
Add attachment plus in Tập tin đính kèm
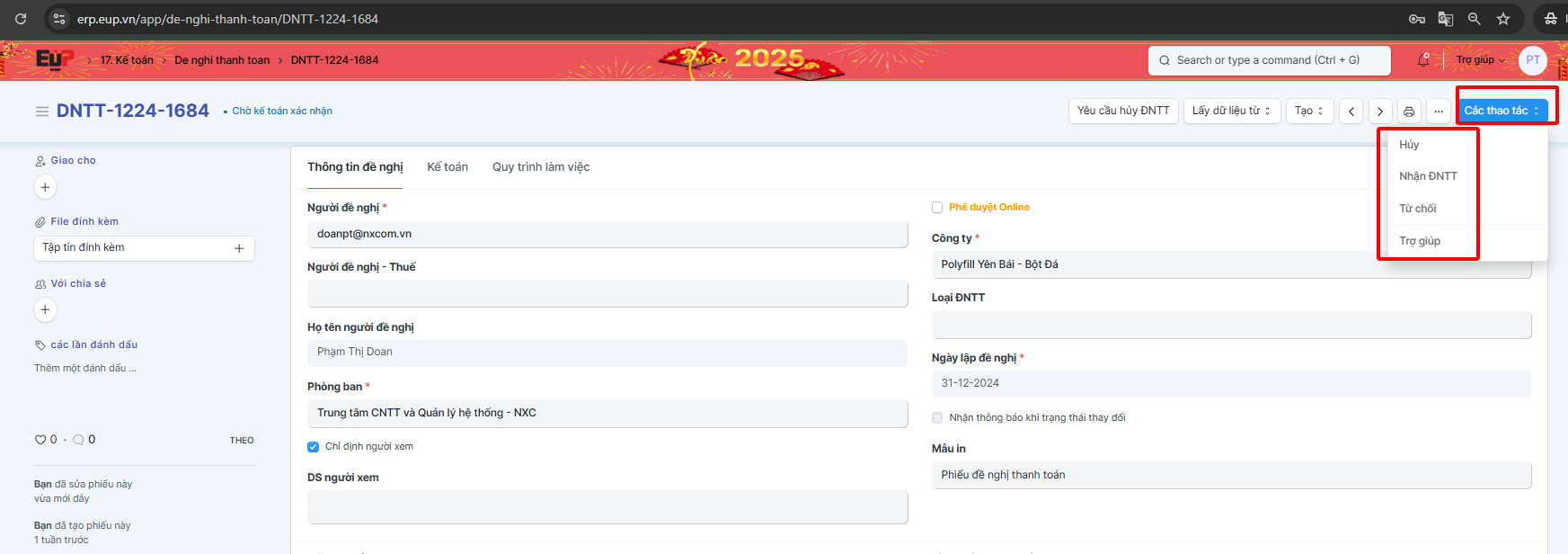(239, 248)
